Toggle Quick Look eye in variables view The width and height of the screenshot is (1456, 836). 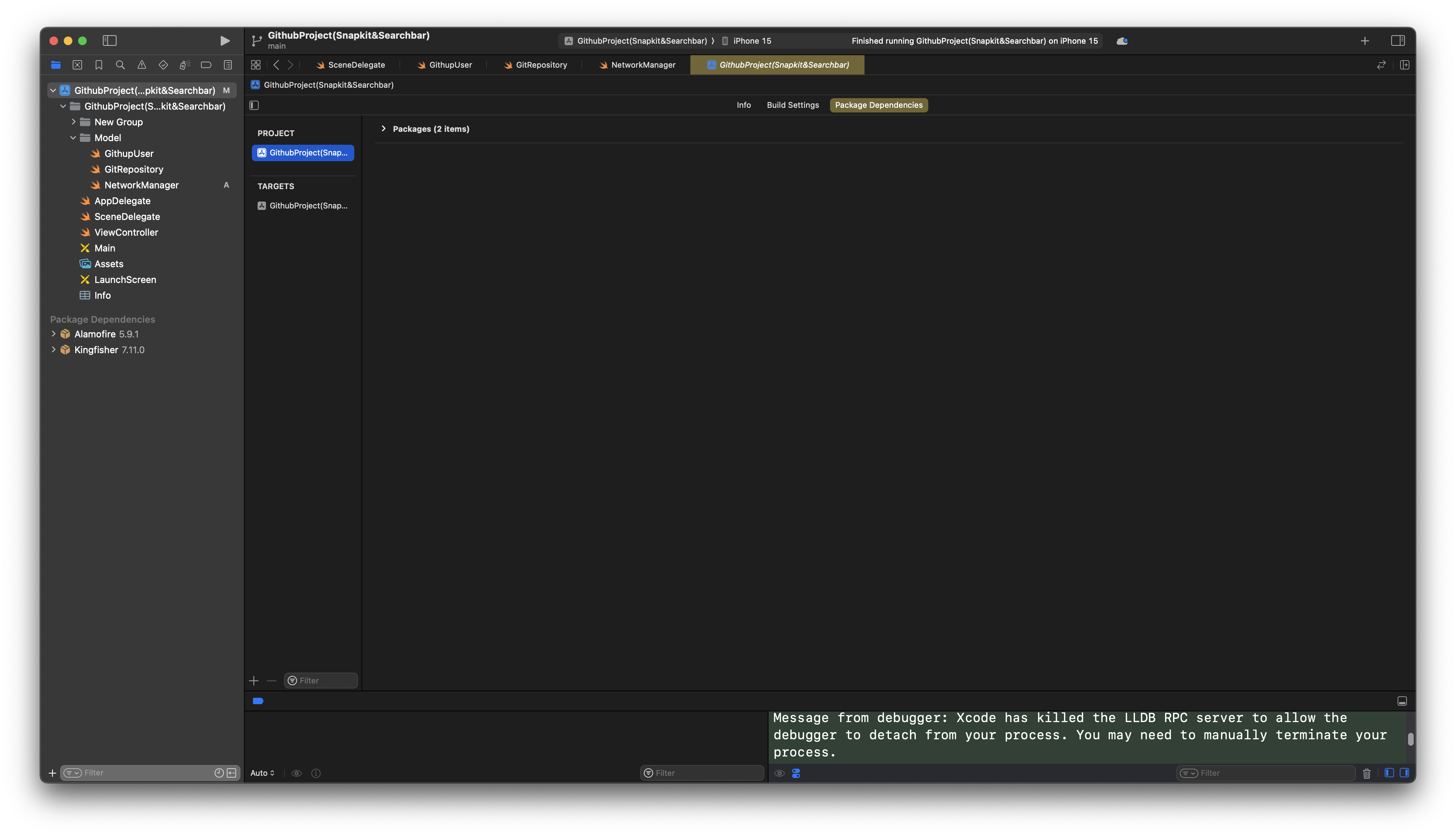pos(296,773)
